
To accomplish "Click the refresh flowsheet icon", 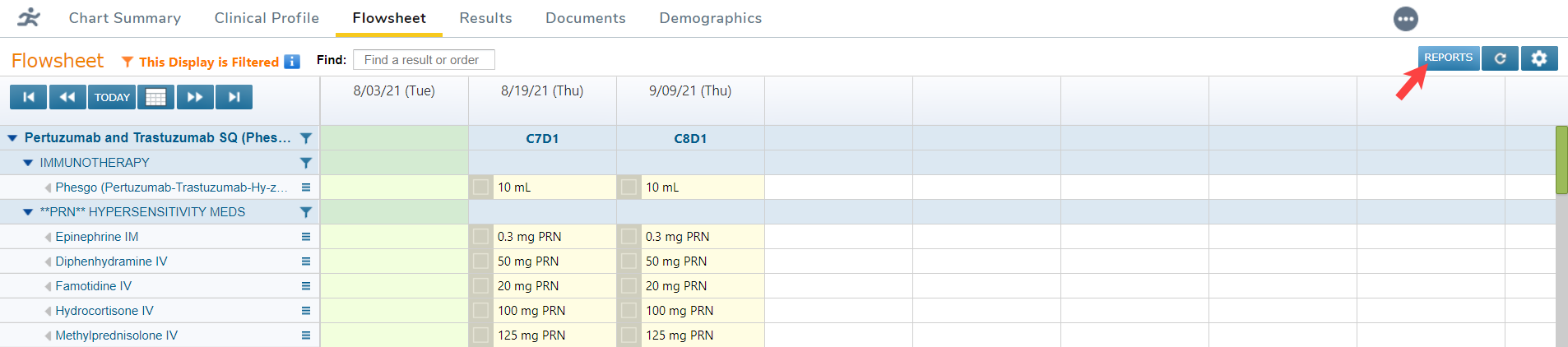I will click(x=1500, y=58).
